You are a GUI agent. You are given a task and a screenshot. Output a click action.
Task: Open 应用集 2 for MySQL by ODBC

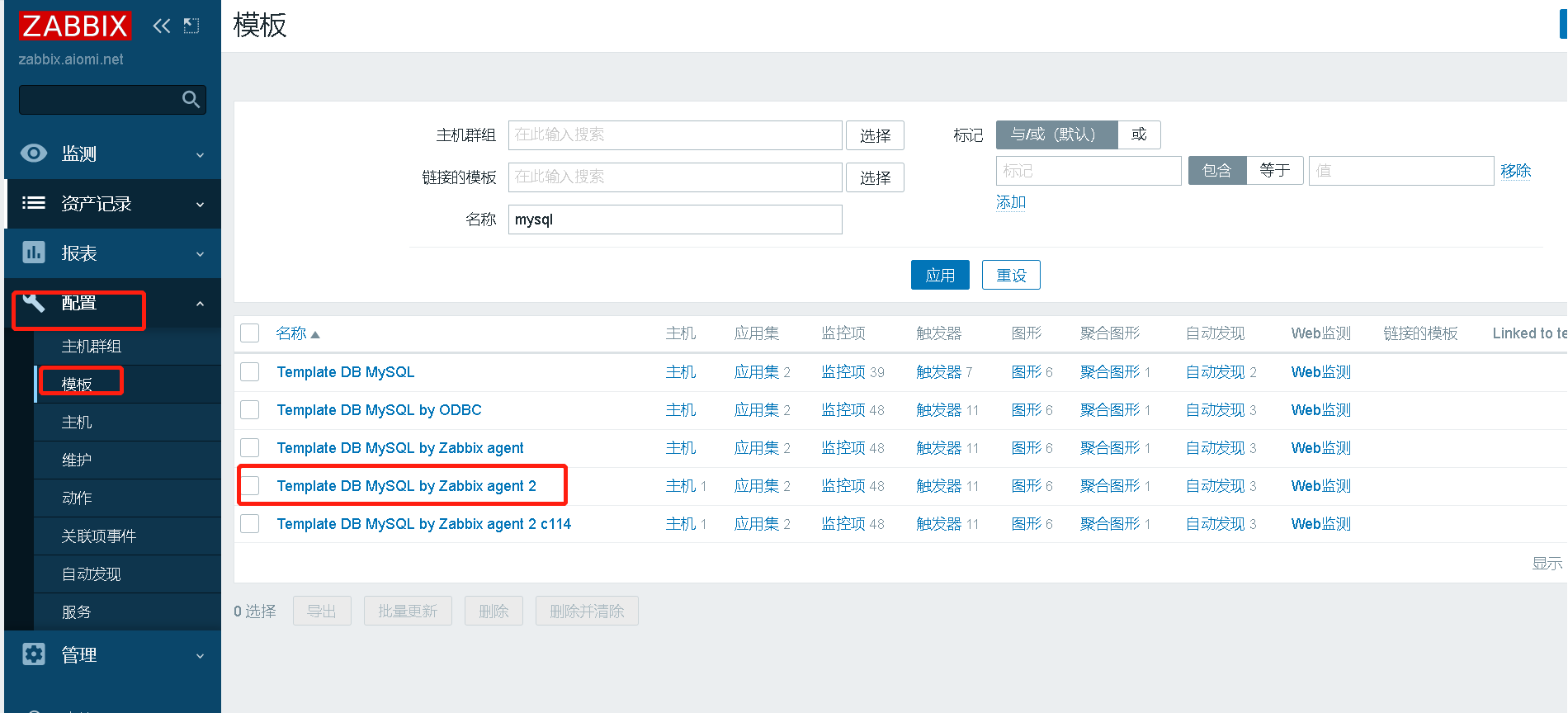tap(757, 410)
